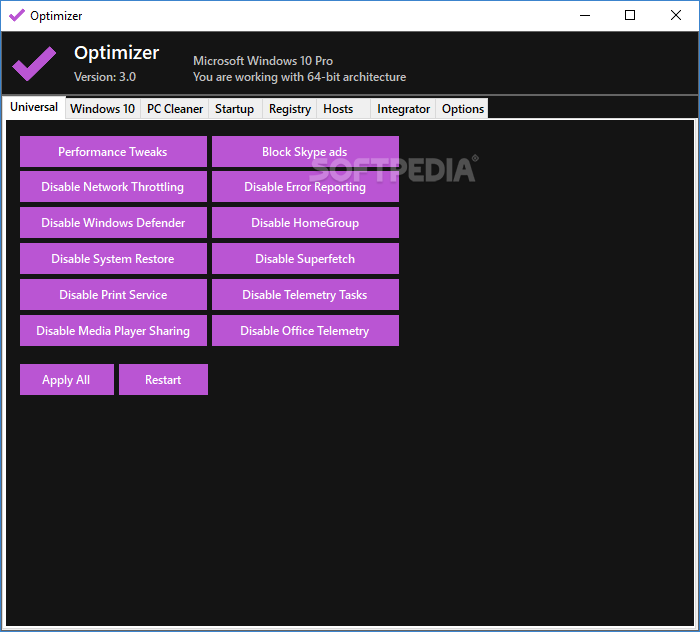Select the Hosts tab
The height and width of the screenshot is (632, 700).
(343, 109)
